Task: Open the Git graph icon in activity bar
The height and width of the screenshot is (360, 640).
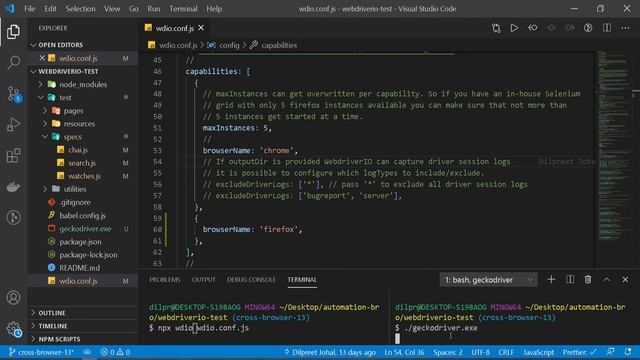Action: click(13, 217)
